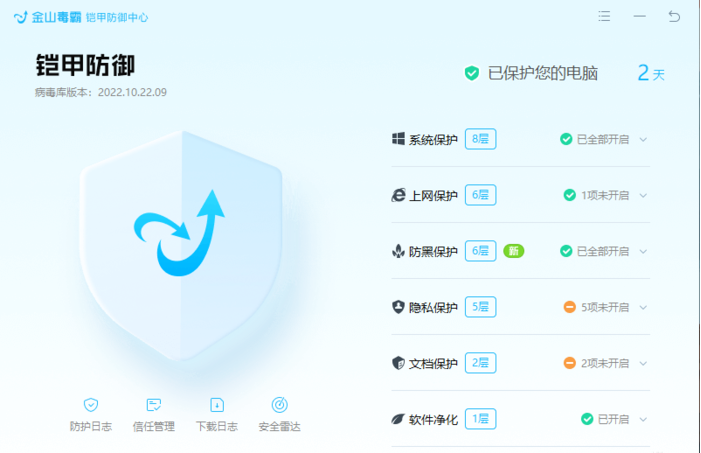
Task: Open the hamburger menu icon
Action: click(x=604, y=17)
